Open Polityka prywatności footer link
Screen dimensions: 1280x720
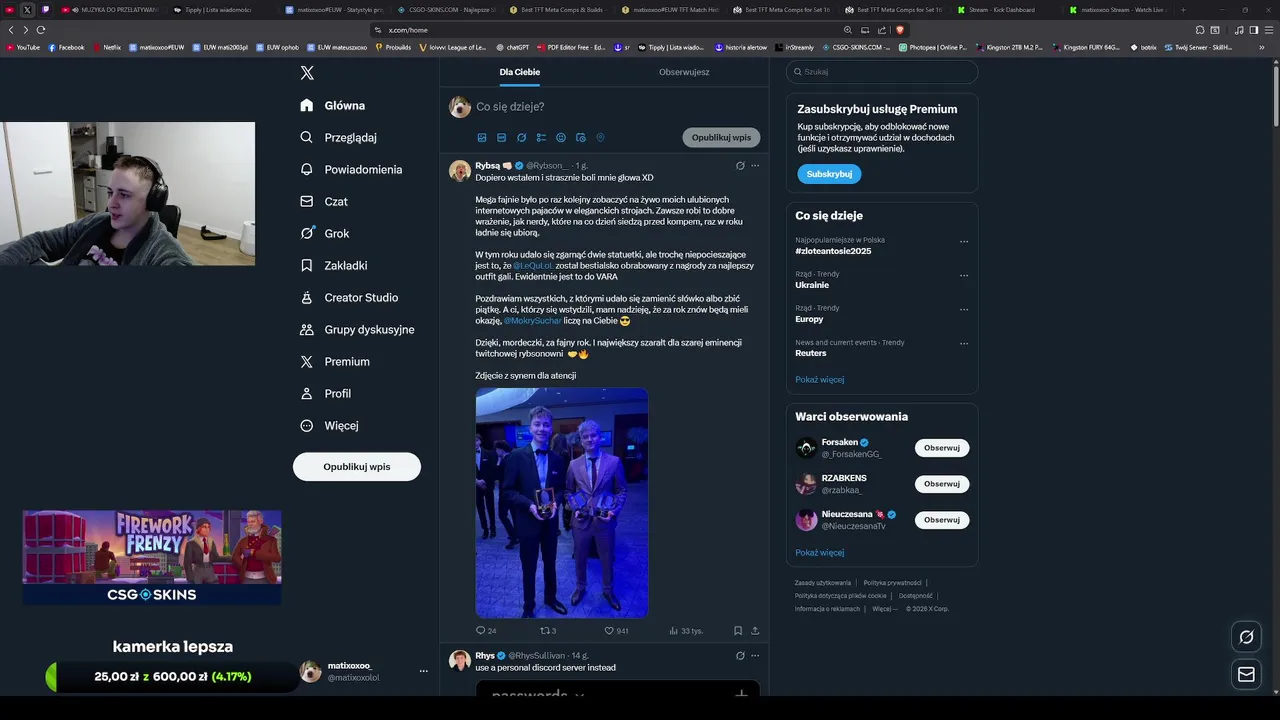[x=893, y=583]
